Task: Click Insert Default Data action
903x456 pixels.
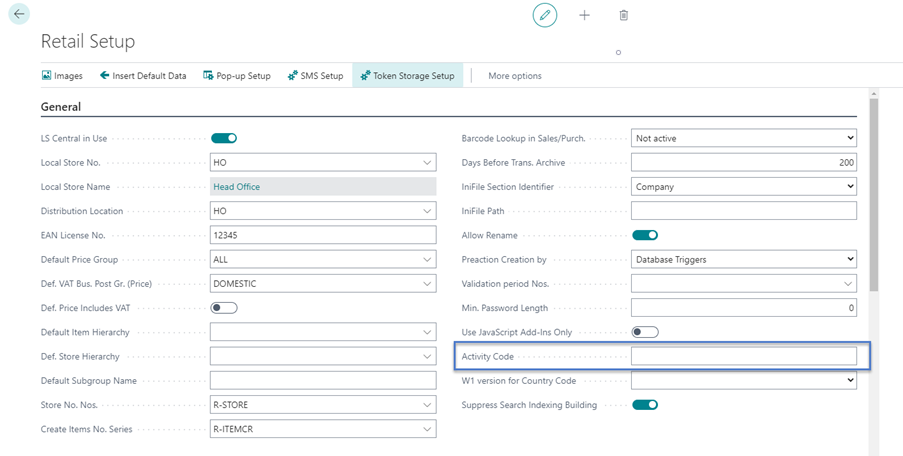Action: 143,76
